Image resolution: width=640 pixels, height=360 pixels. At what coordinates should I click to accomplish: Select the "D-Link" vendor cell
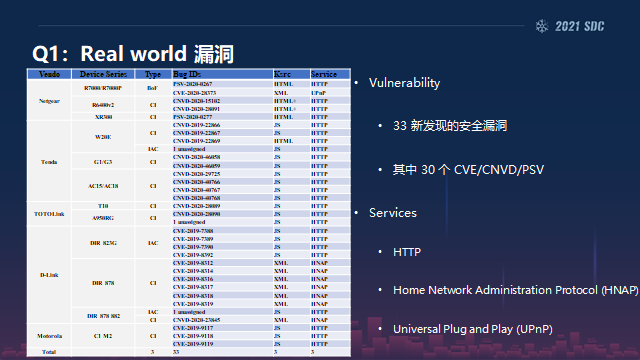(49, 275)
